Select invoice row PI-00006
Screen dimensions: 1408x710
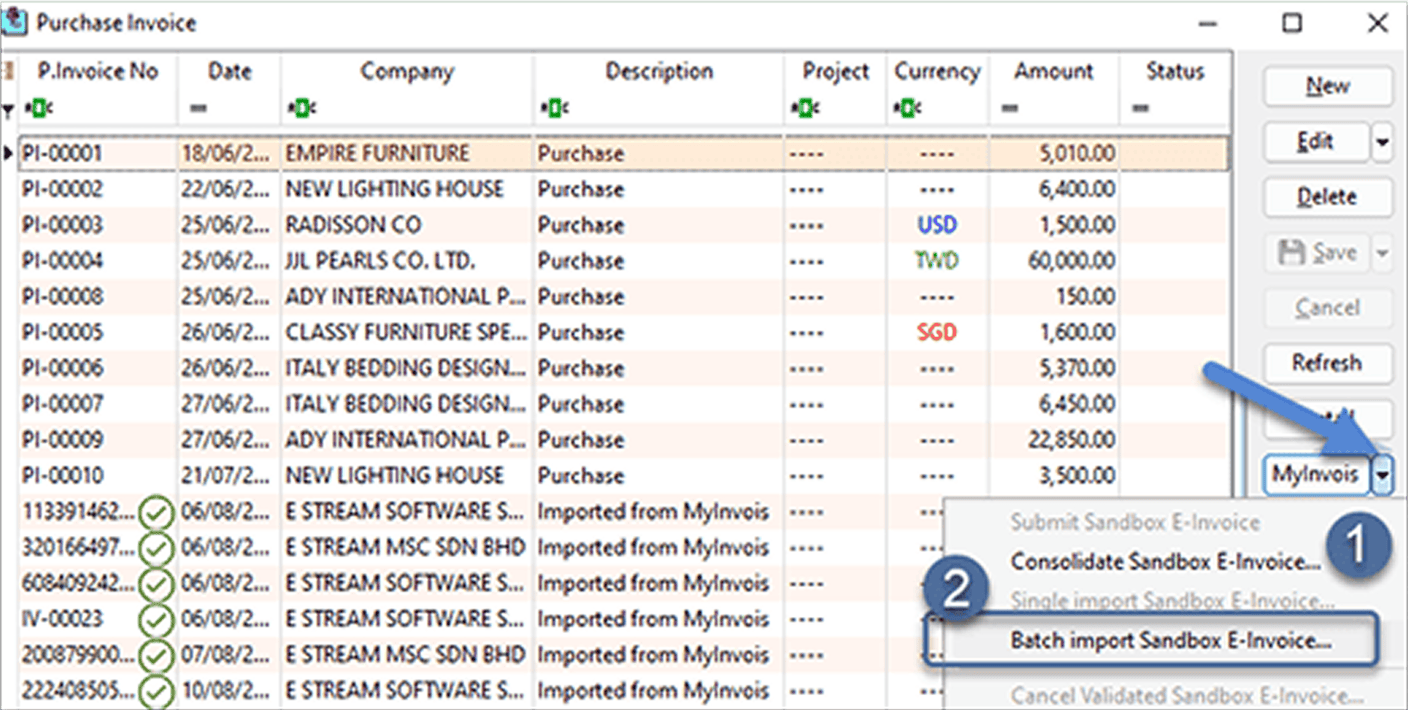click(624, 369)
